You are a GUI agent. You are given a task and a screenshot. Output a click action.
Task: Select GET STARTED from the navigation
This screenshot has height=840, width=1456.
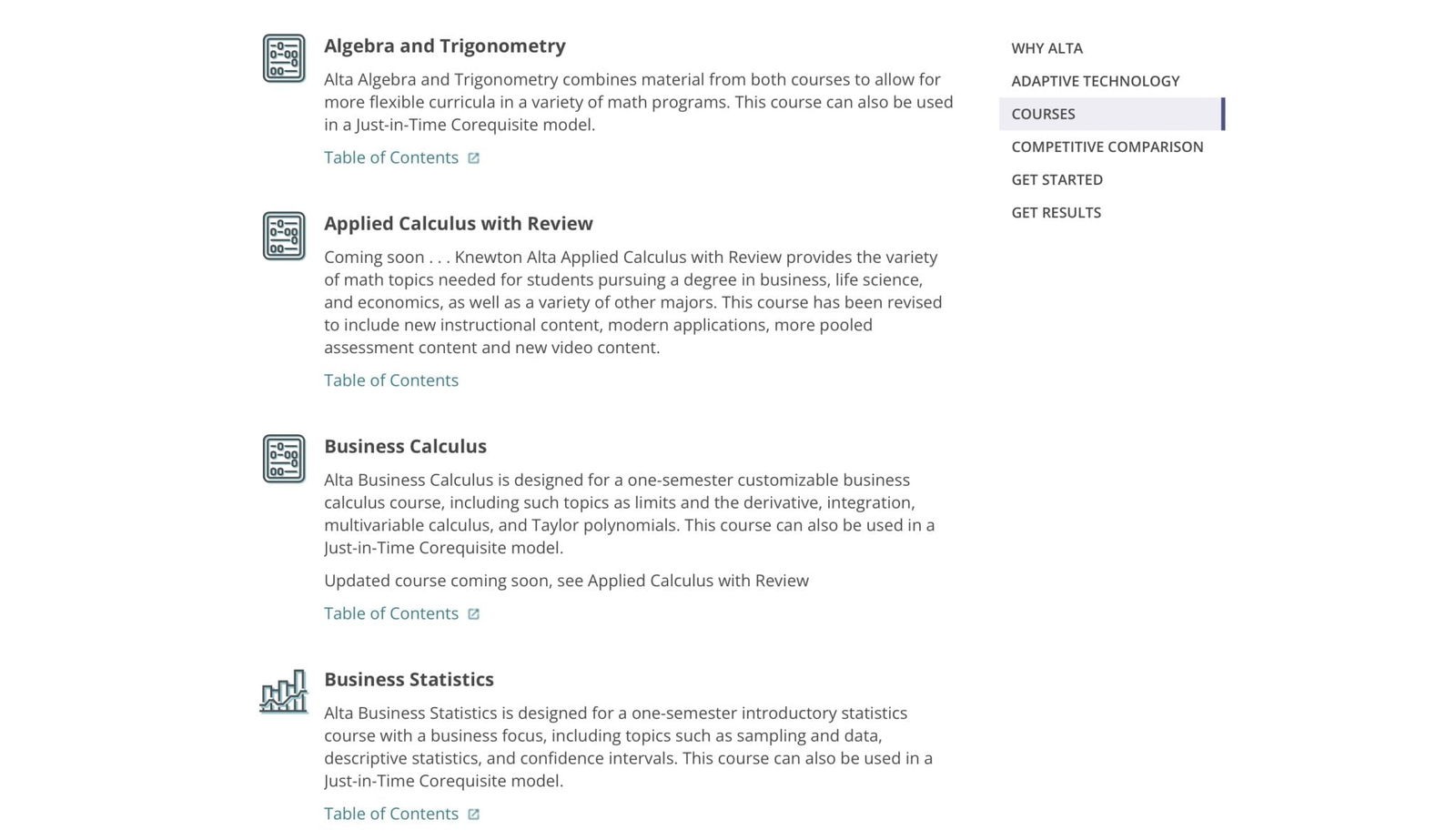1057,179
